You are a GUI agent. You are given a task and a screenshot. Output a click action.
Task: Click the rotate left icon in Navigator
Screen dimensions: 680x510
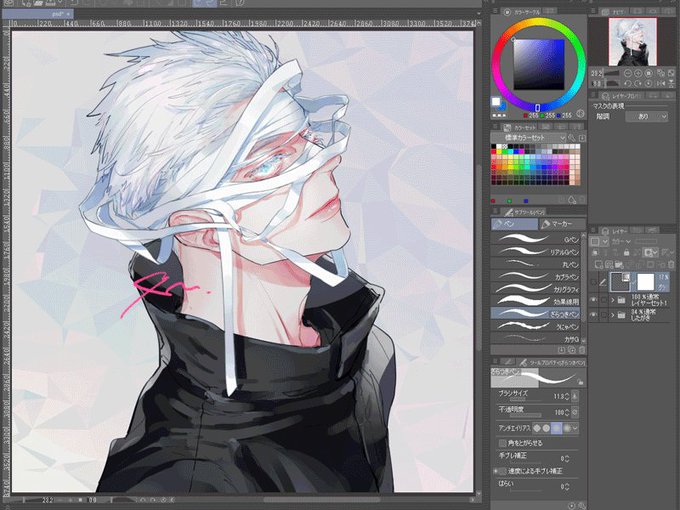628,83
